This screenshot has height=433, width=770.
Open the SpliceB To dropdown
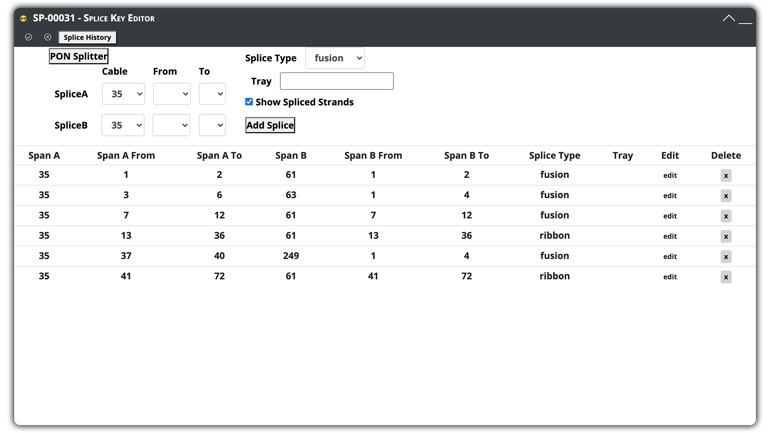212,125
